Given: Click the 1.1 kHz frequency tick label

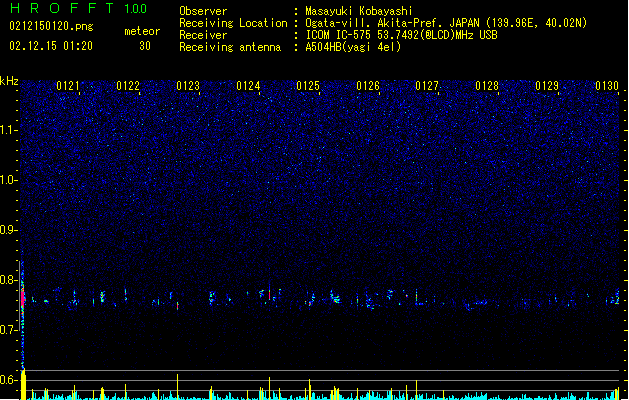Looking at the screenshot, I should pyautogui.click(x=8, y=130).
